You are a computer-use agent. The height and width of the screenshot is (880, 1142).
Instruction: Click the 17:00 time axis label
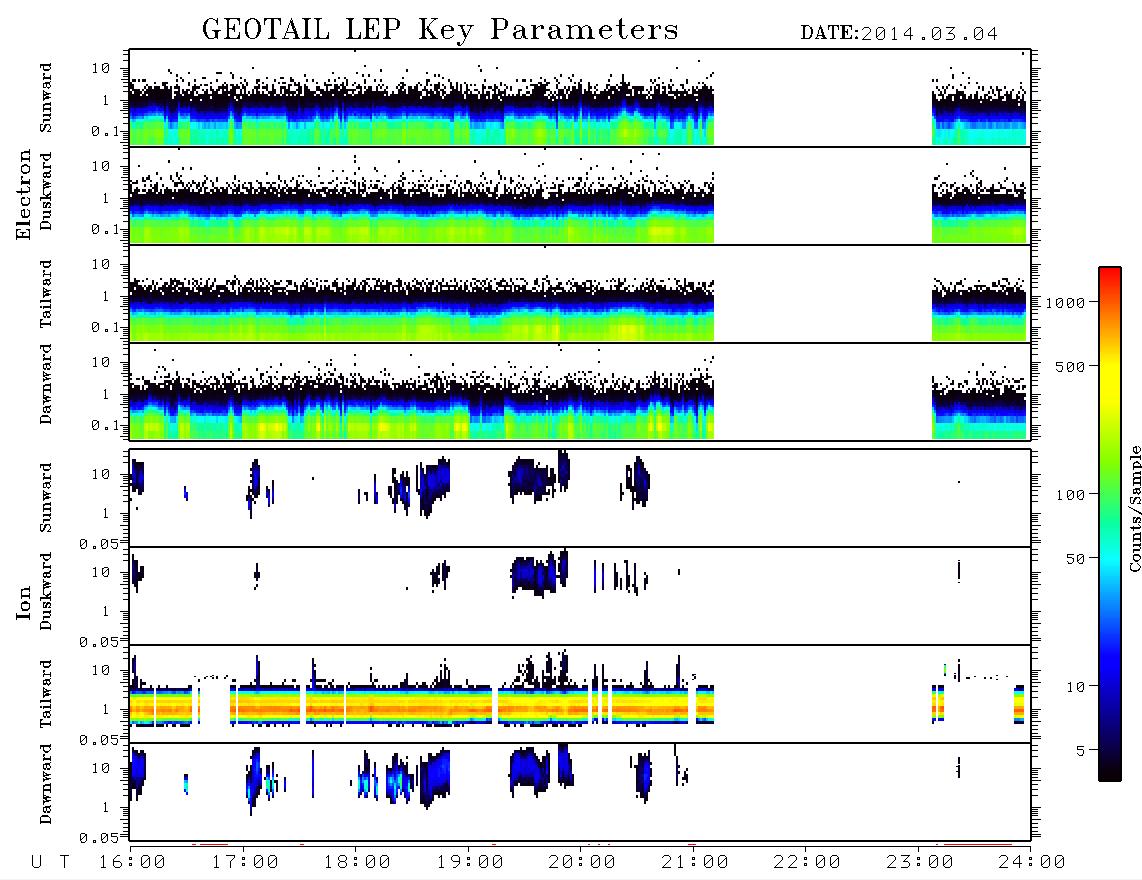[x=245, y=862]
